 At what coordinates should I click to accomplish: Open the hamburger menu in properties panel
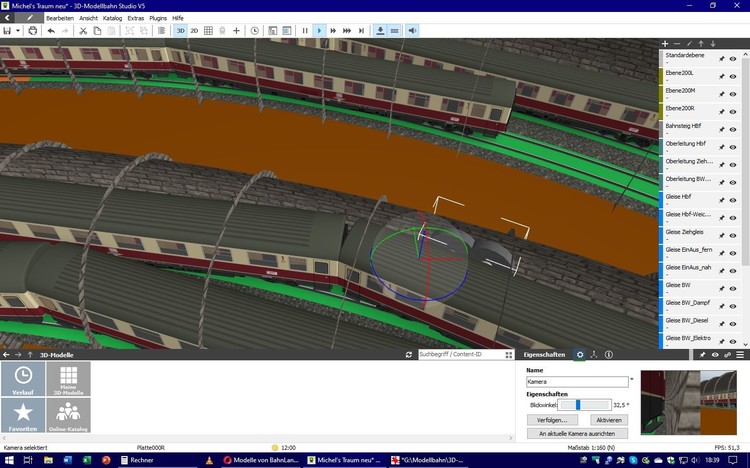click(x=740, y=355)
